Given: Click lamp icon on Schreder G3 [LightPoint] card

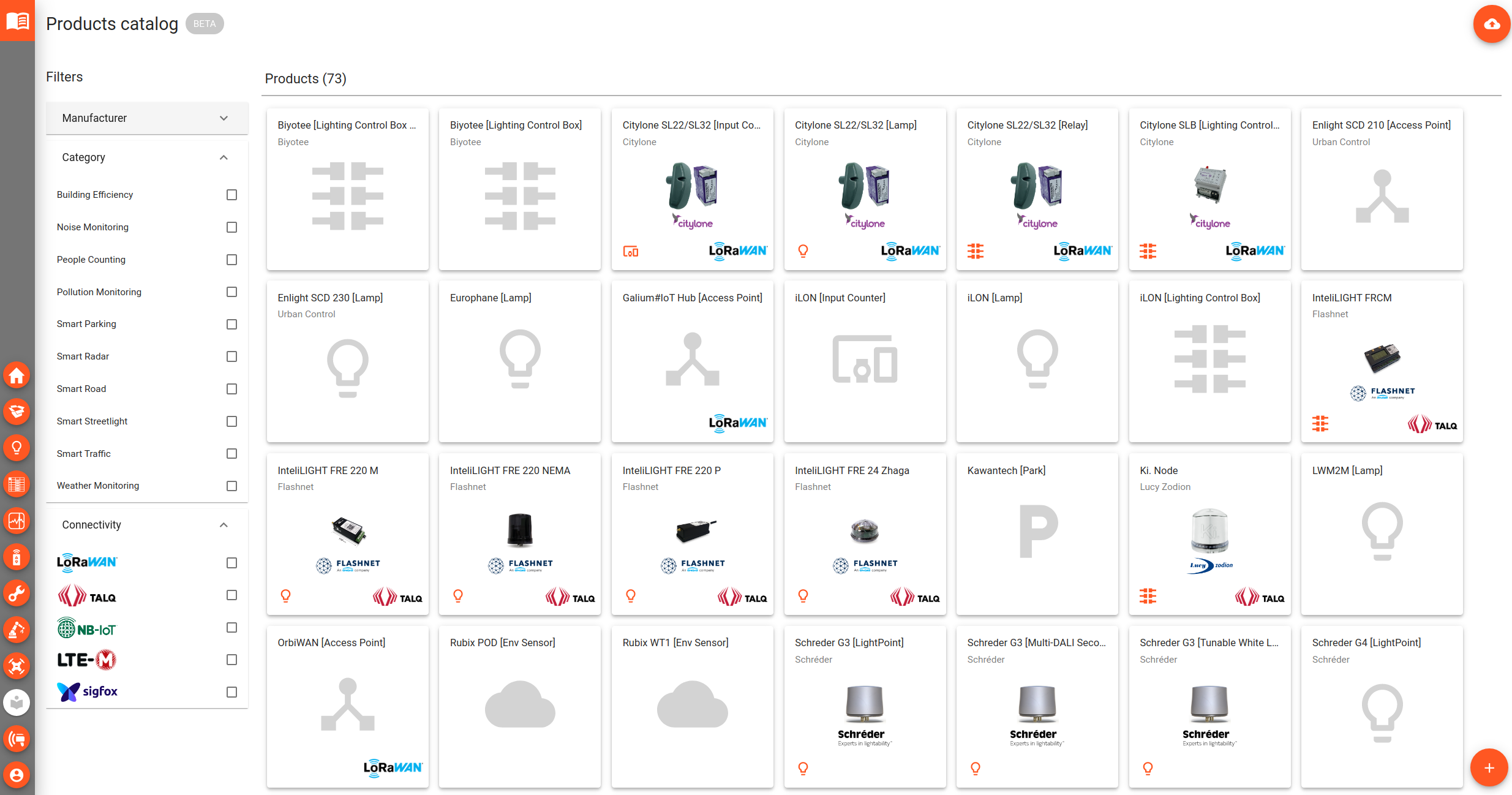Looking at the screenshot, I should tap(803, 768).
